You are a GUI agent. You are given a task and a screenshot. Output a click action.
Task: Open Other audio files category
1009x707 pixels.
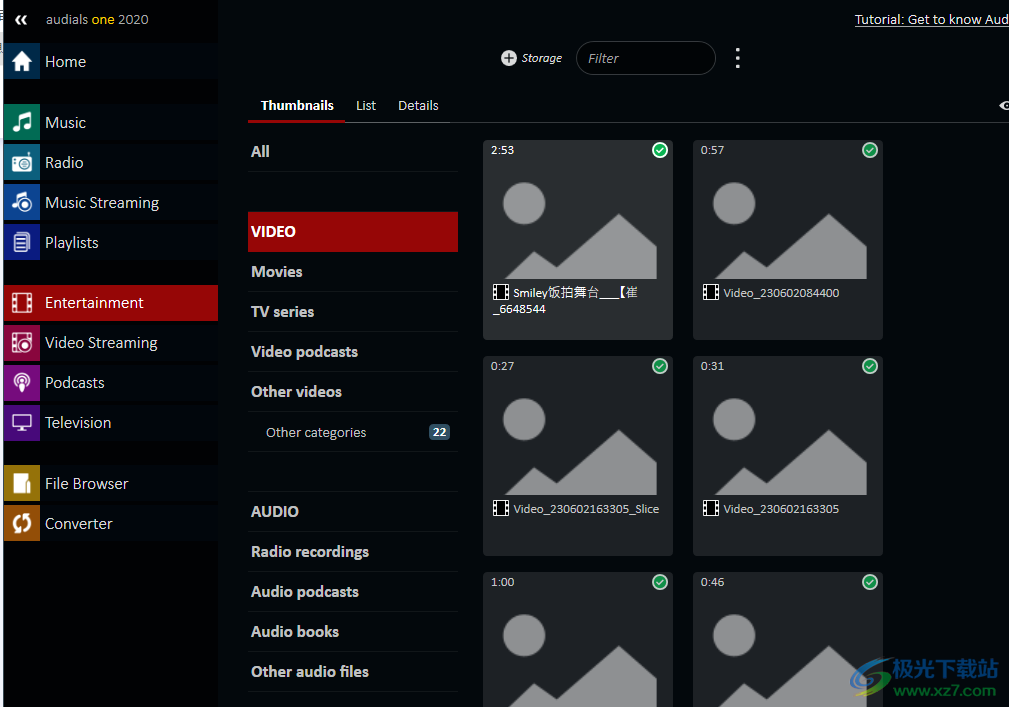click(353, 671)
